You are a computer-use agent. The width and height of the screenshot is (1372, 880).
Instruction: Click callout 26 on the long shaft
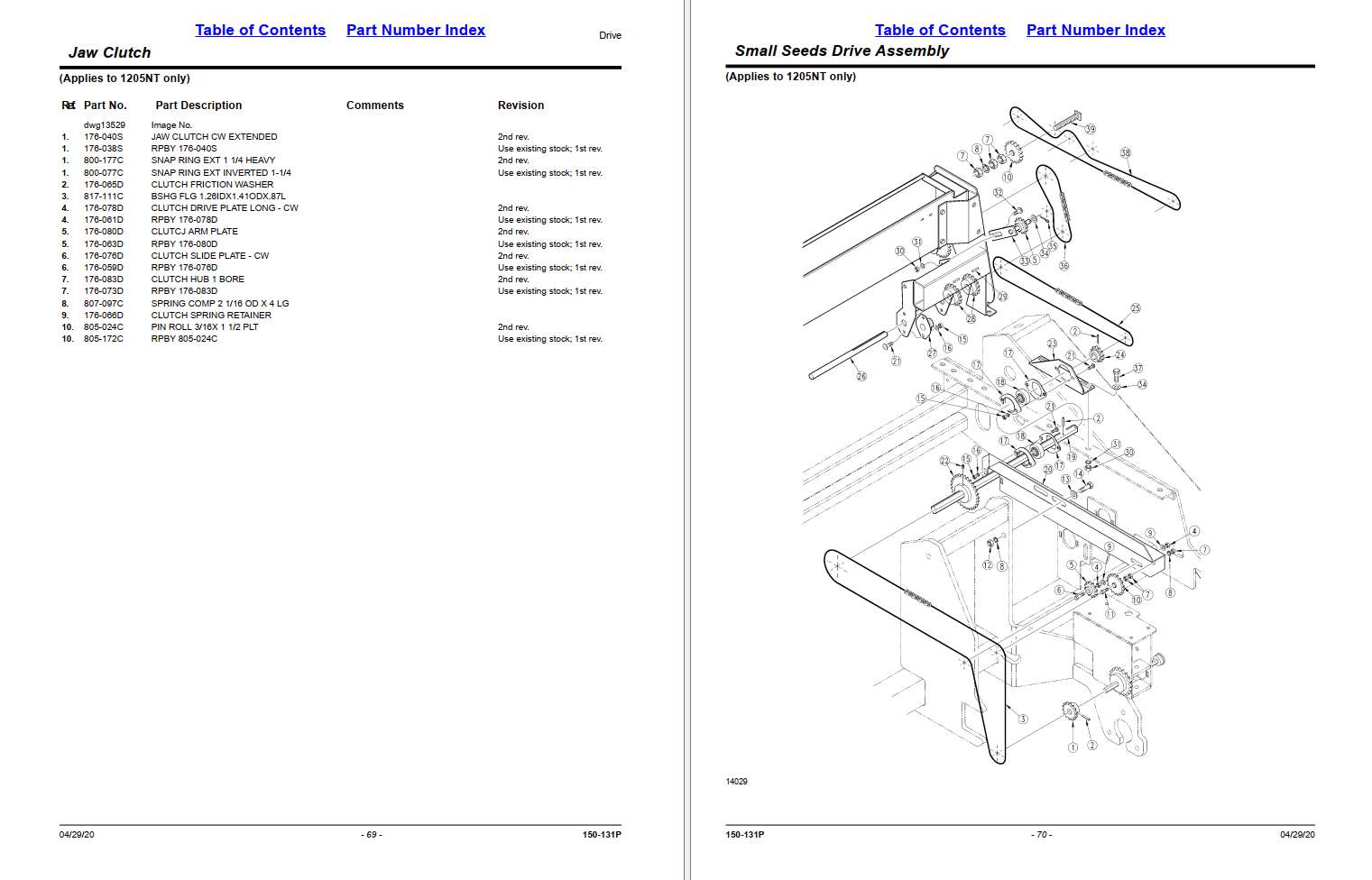tap(861, 376)
